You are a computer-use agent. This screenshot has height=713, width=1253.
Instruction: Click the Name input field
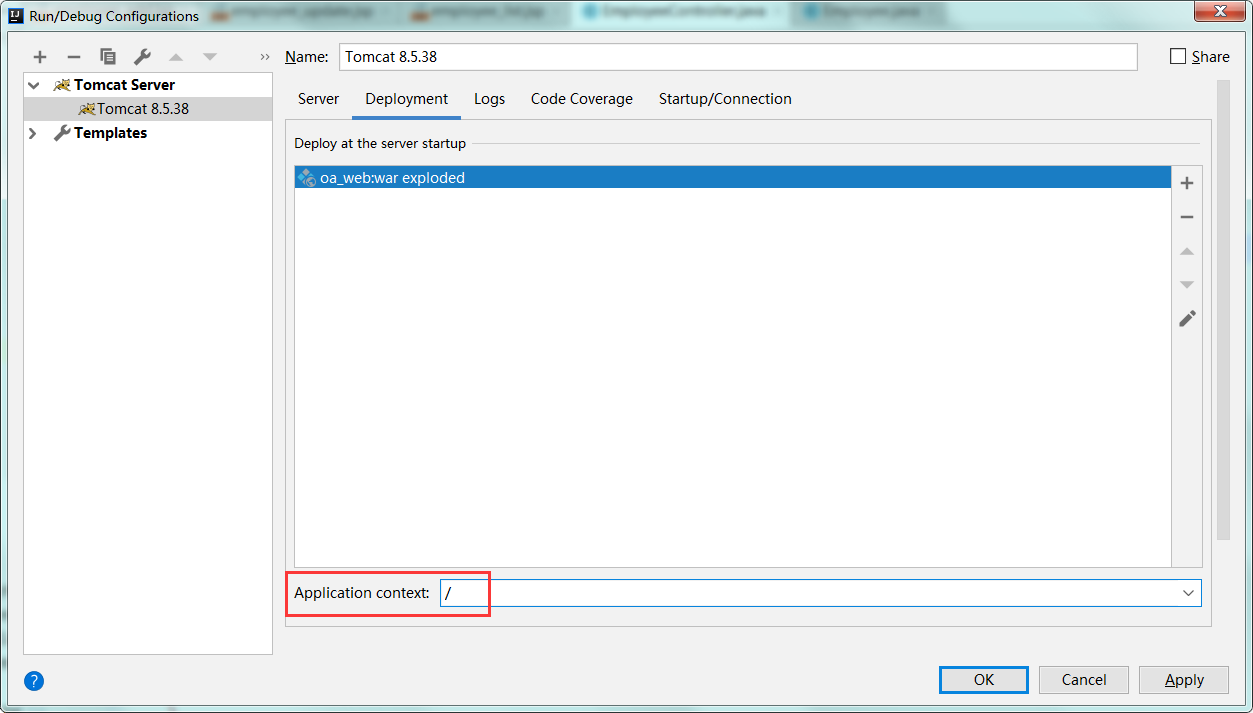click(738, 57)
